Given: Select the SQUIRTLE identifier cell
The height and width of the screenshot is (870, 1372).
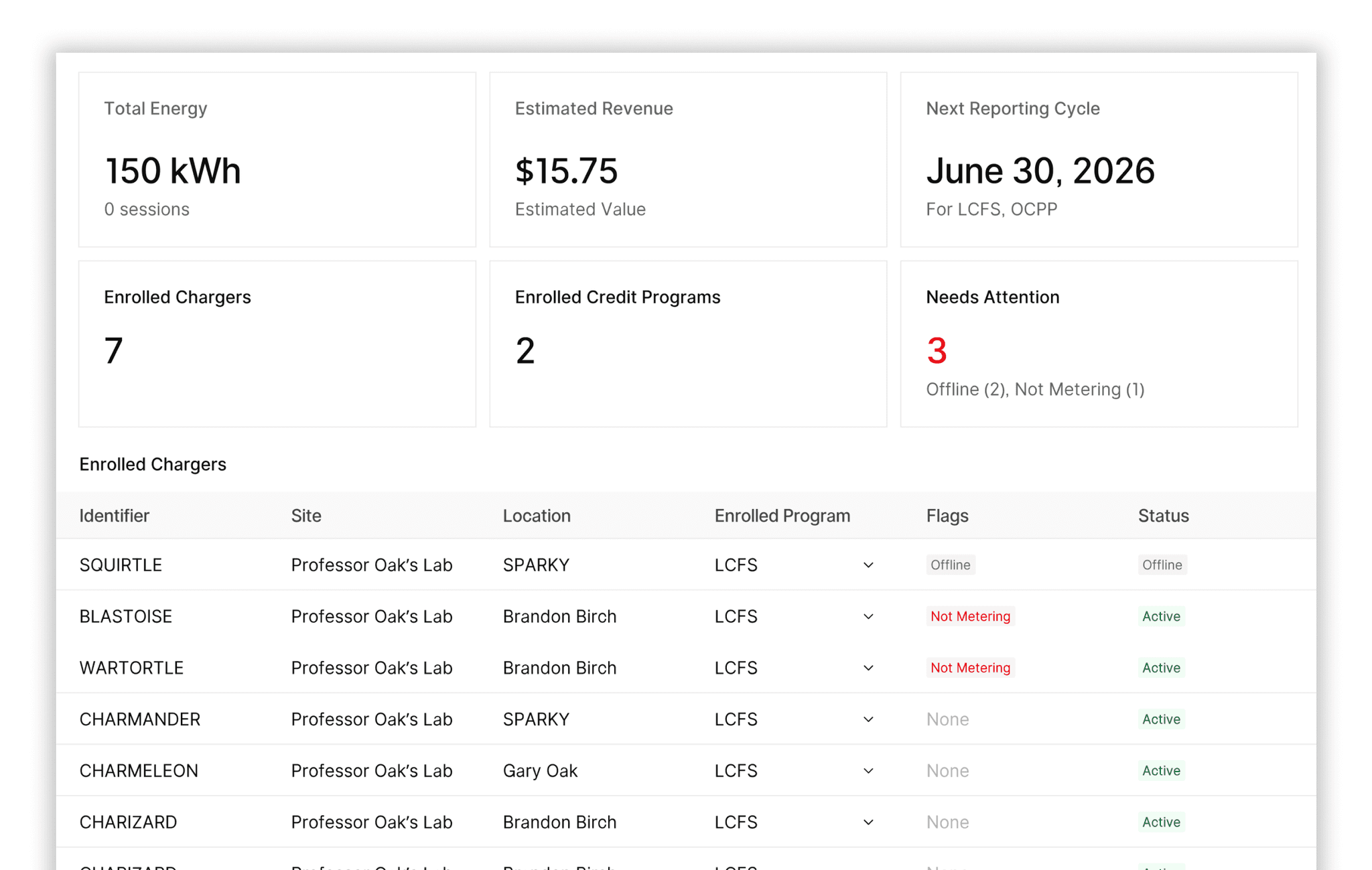Looking at the screenshot, I should (x=121, y=565).
